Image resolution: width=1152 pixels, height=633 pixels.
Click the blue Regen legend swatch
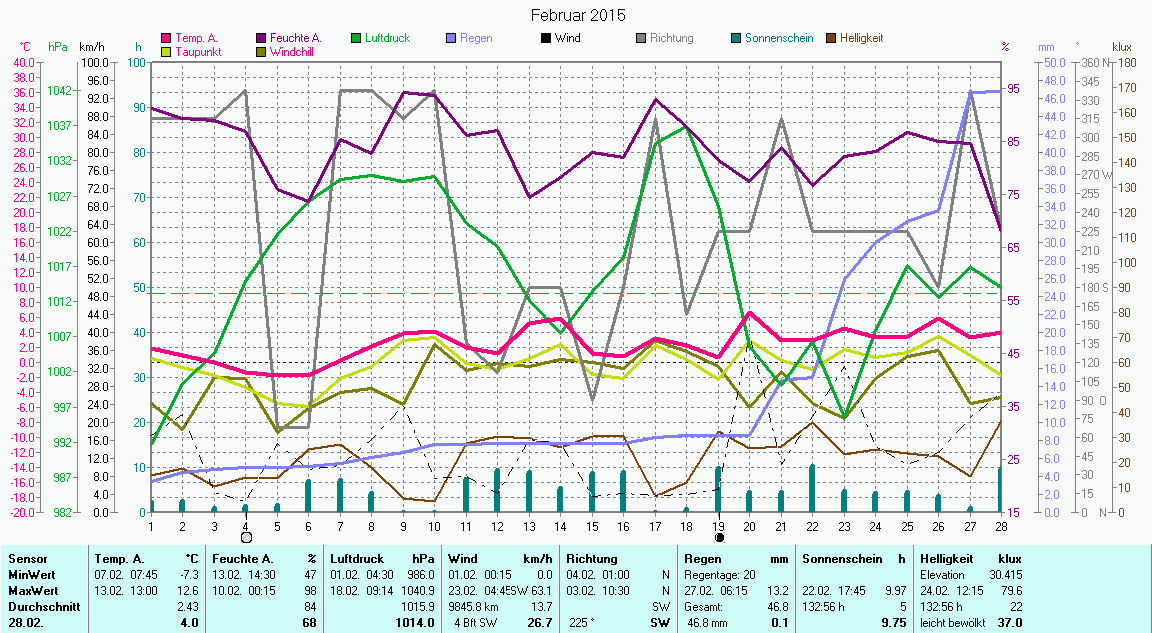[x=451, y=39]
